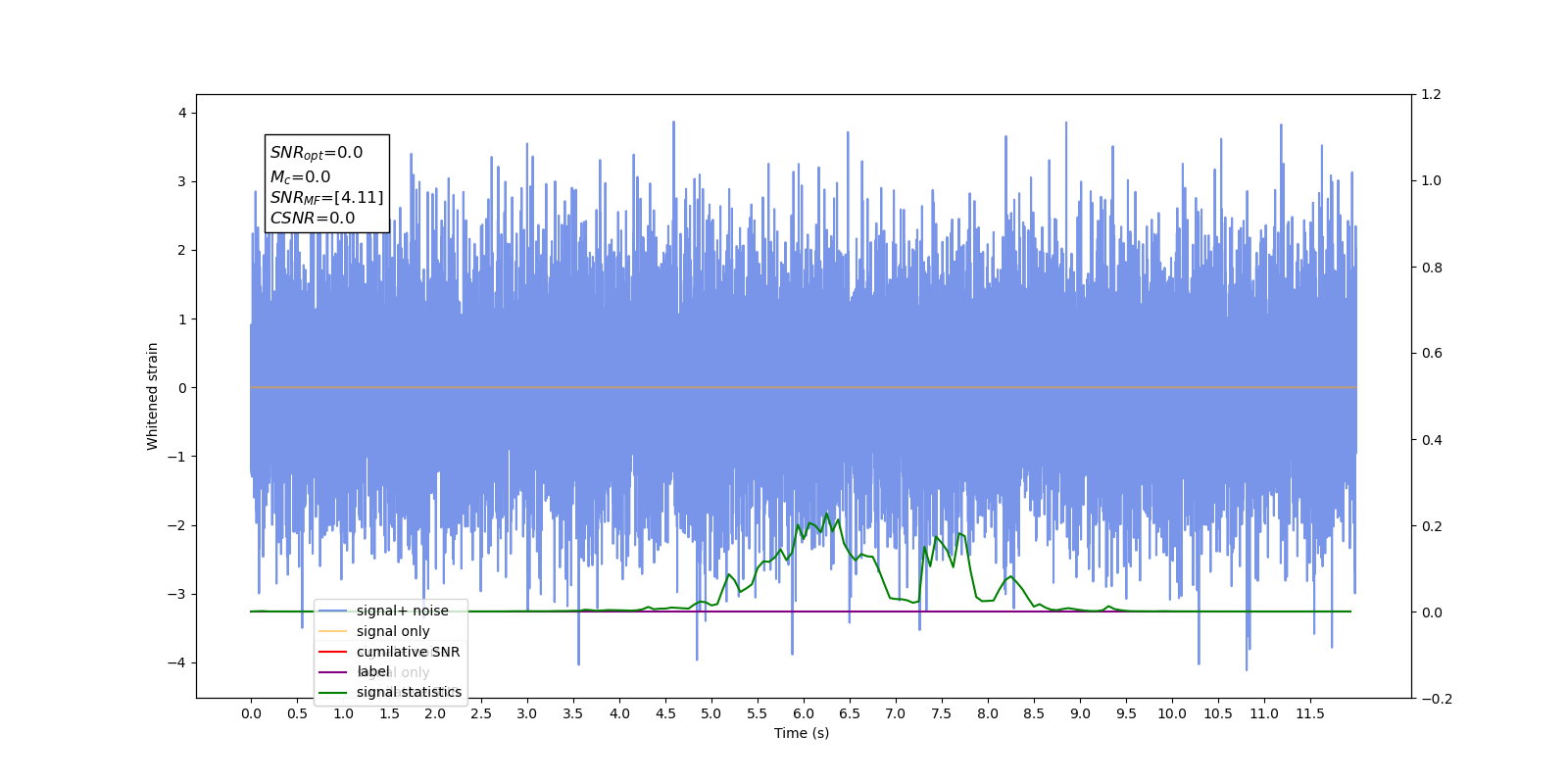Click the 'Time (s)' x-axis label
Screen dimensions: 1568x784
pyautogui.click(x=802, y=733)
